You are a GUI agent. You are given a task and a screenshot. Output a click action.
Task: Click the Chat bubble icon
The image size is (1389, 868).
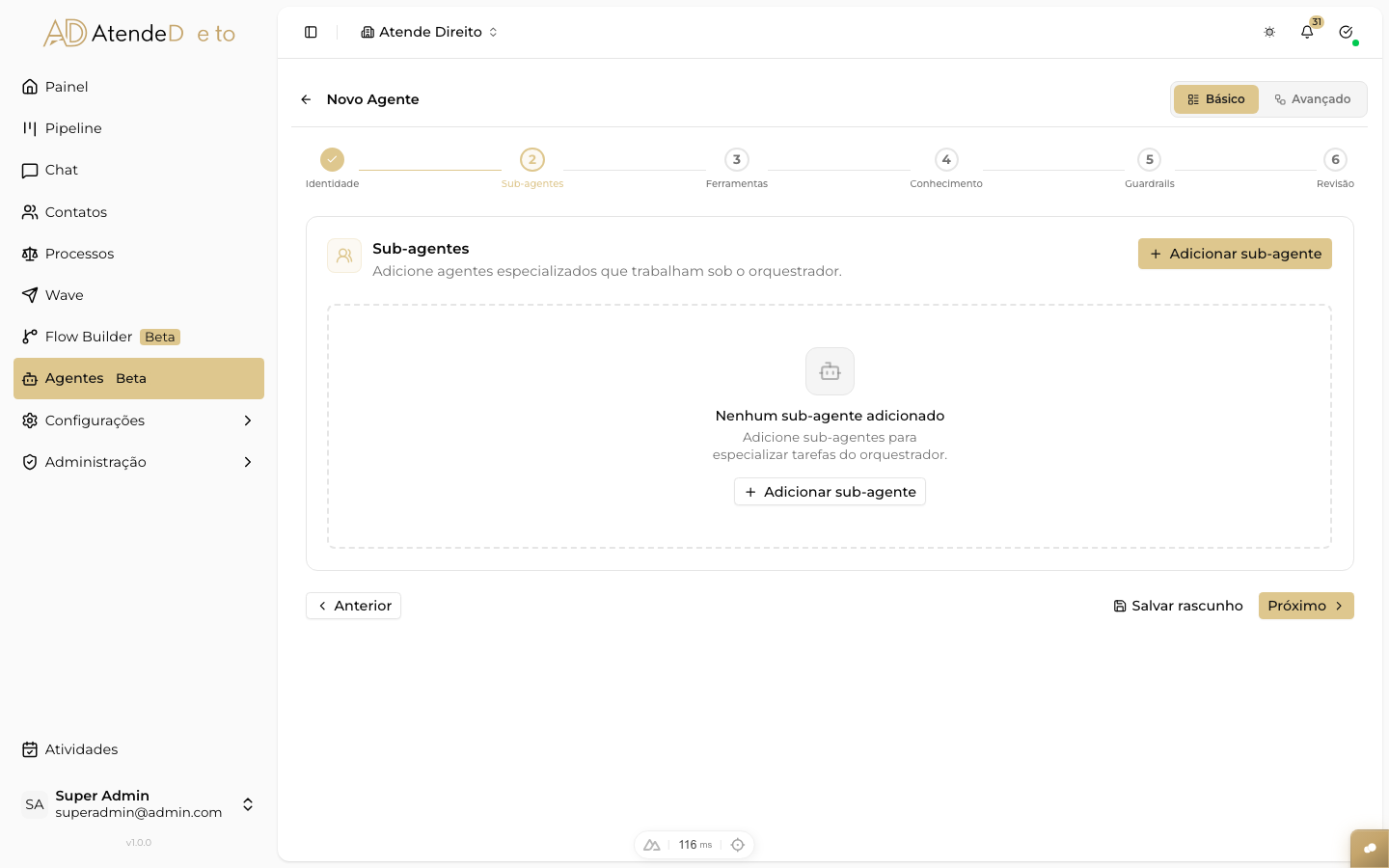point(30,171)
